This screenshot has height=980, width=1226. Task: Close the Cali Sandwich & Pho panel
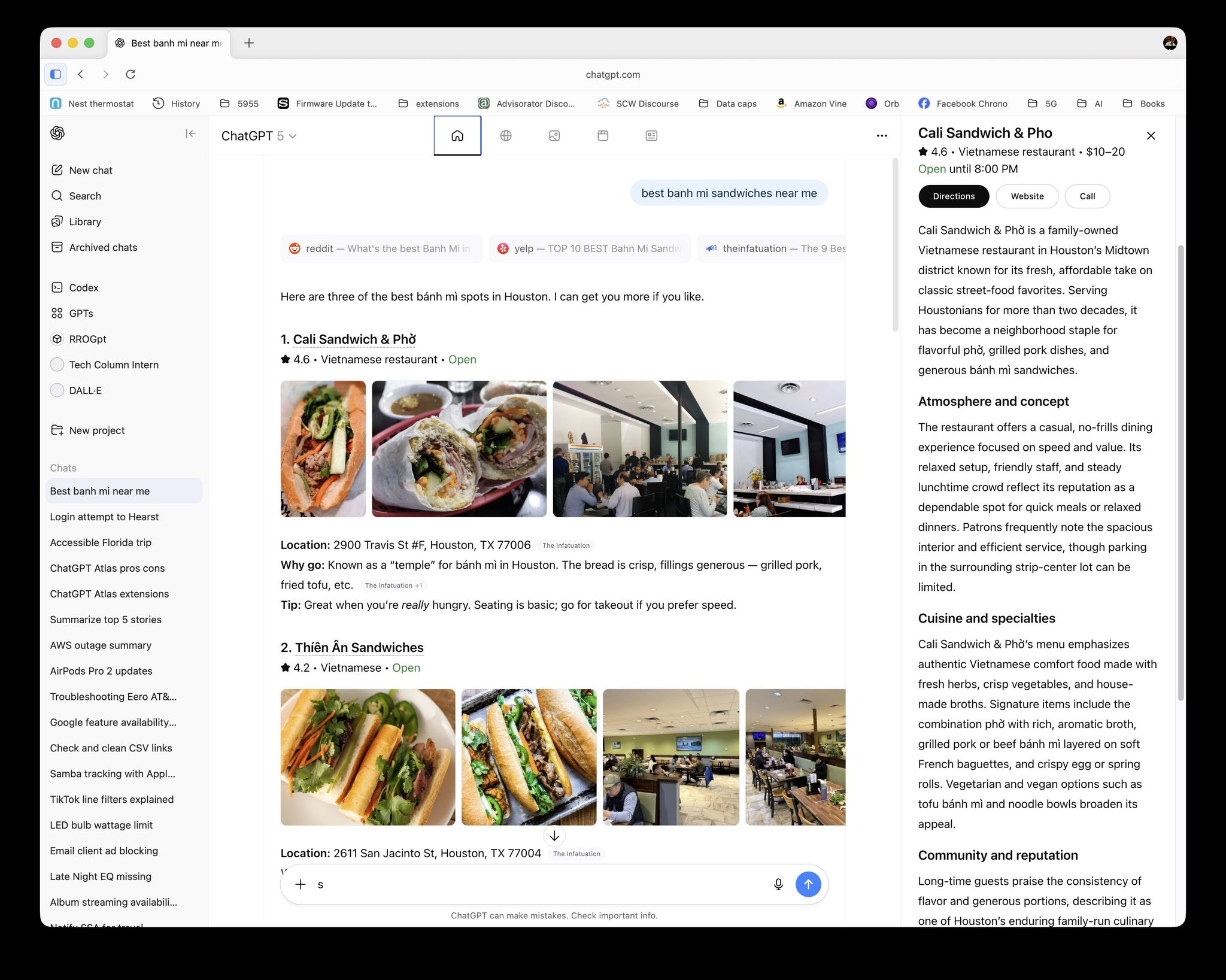1151,136
